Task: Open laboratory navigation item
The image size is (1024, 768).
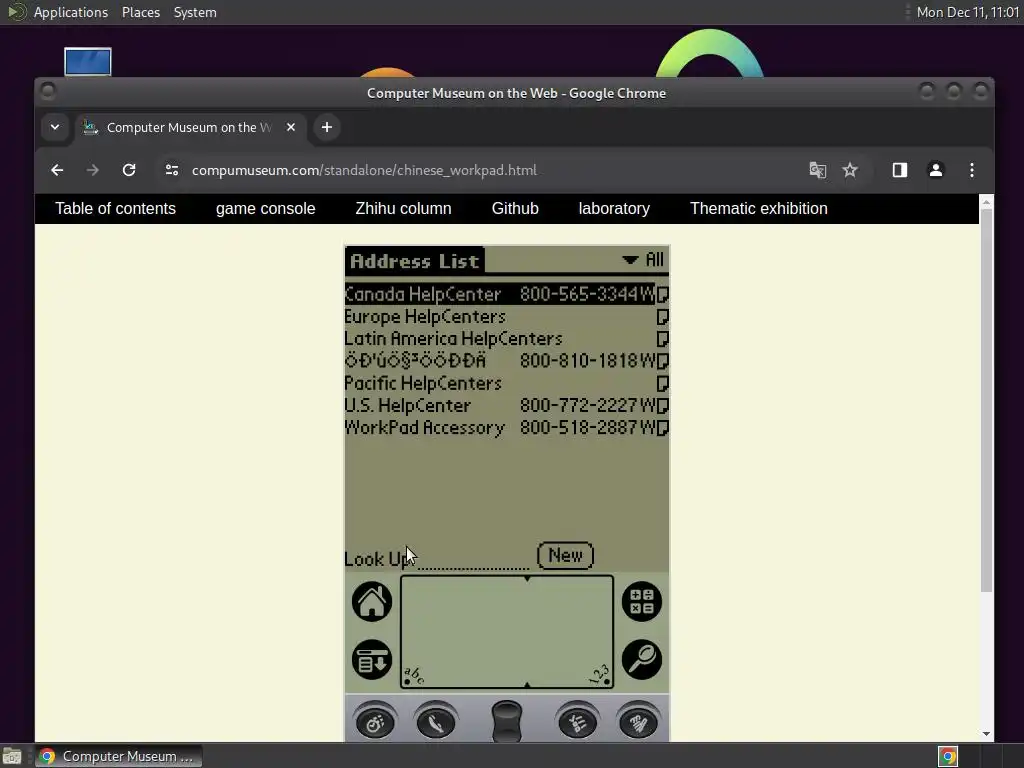Action: tap(614, 208)
